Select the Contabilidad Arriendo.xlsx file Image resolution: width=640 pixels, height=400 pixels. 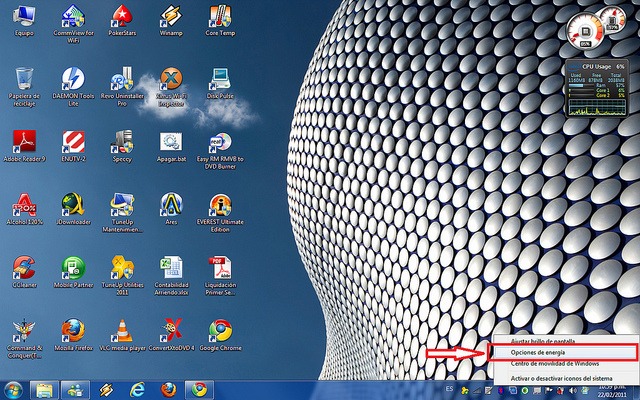pyautogui.click(x=172, y=267)
